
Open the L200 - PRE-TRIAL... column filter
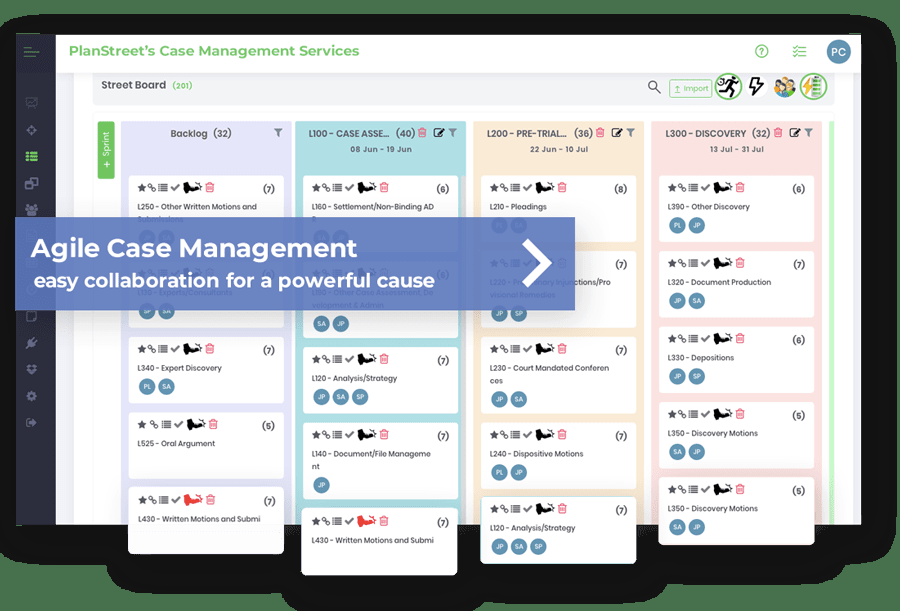click(631, 133)
